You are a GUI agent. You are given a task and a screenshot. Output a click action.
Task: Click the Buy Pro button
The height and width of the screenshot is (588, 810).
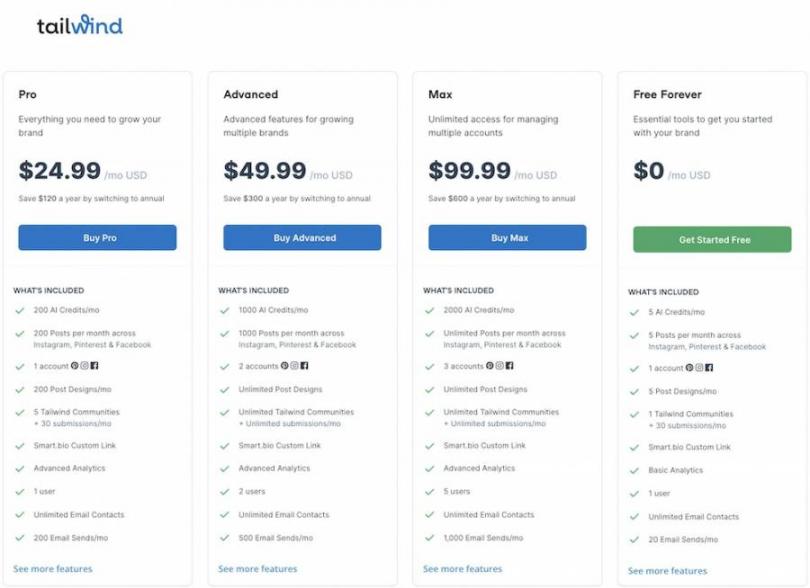(x=97, y=238)
